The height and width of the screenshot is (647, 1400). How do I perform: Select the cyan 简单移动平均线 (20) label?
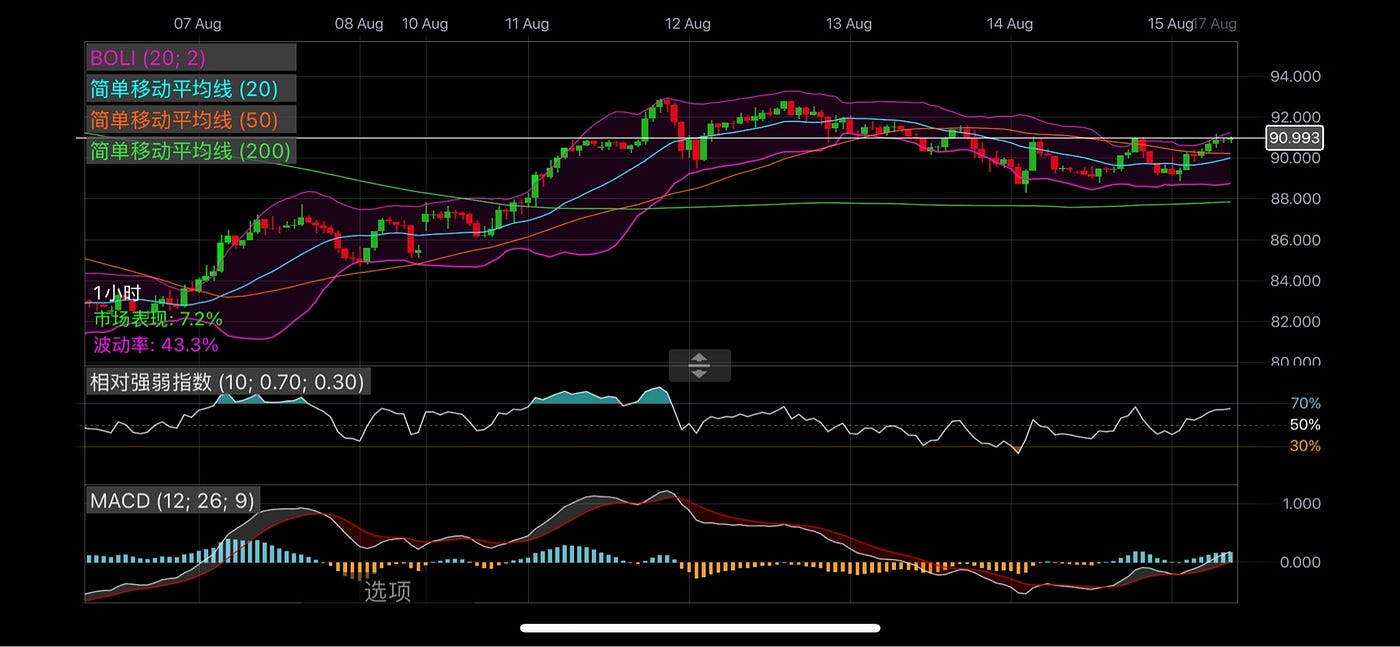coord(191,88)
